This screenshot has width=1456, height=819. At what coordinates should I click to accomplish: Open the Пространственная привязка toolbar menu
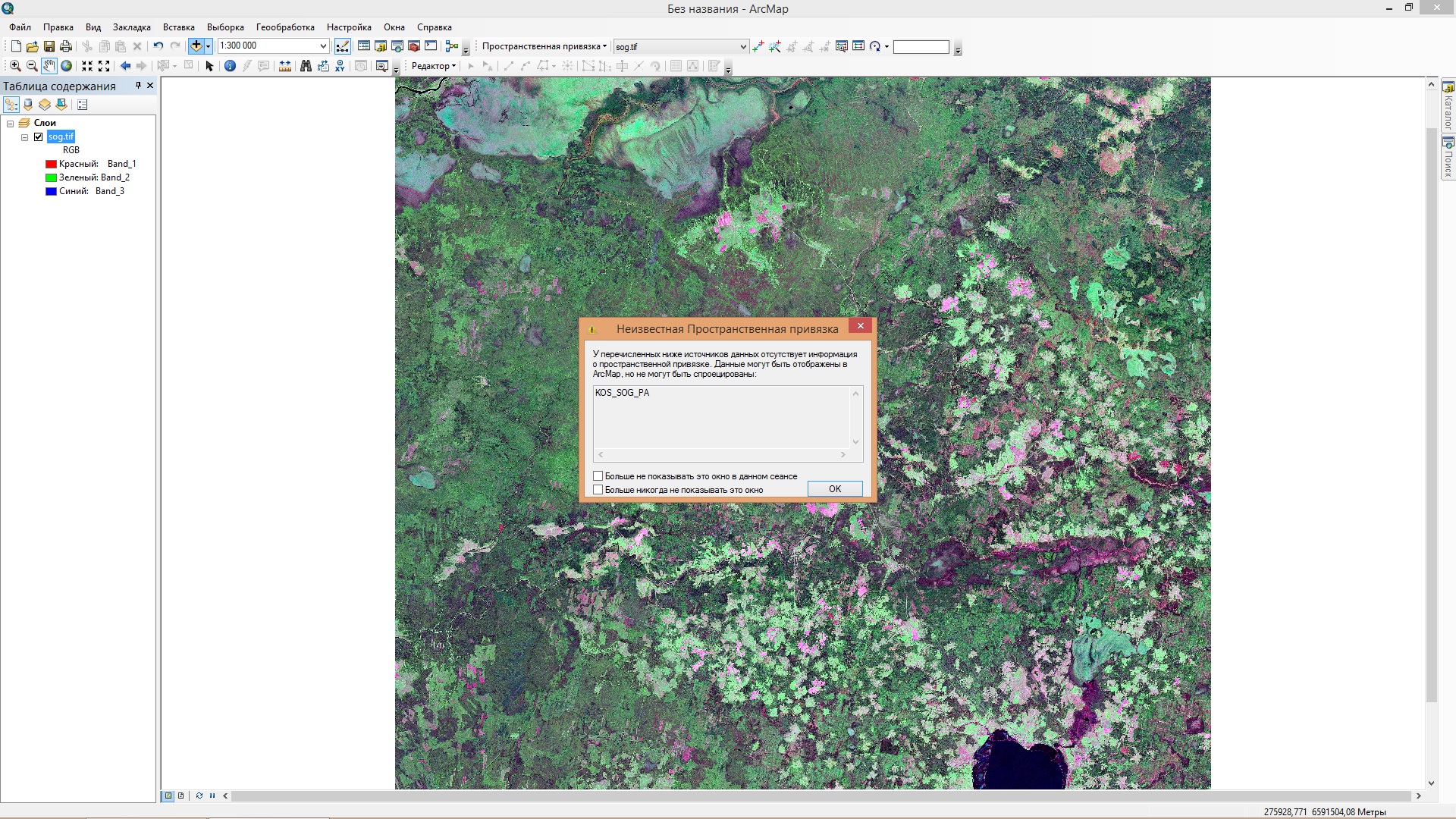coord(544,46)
